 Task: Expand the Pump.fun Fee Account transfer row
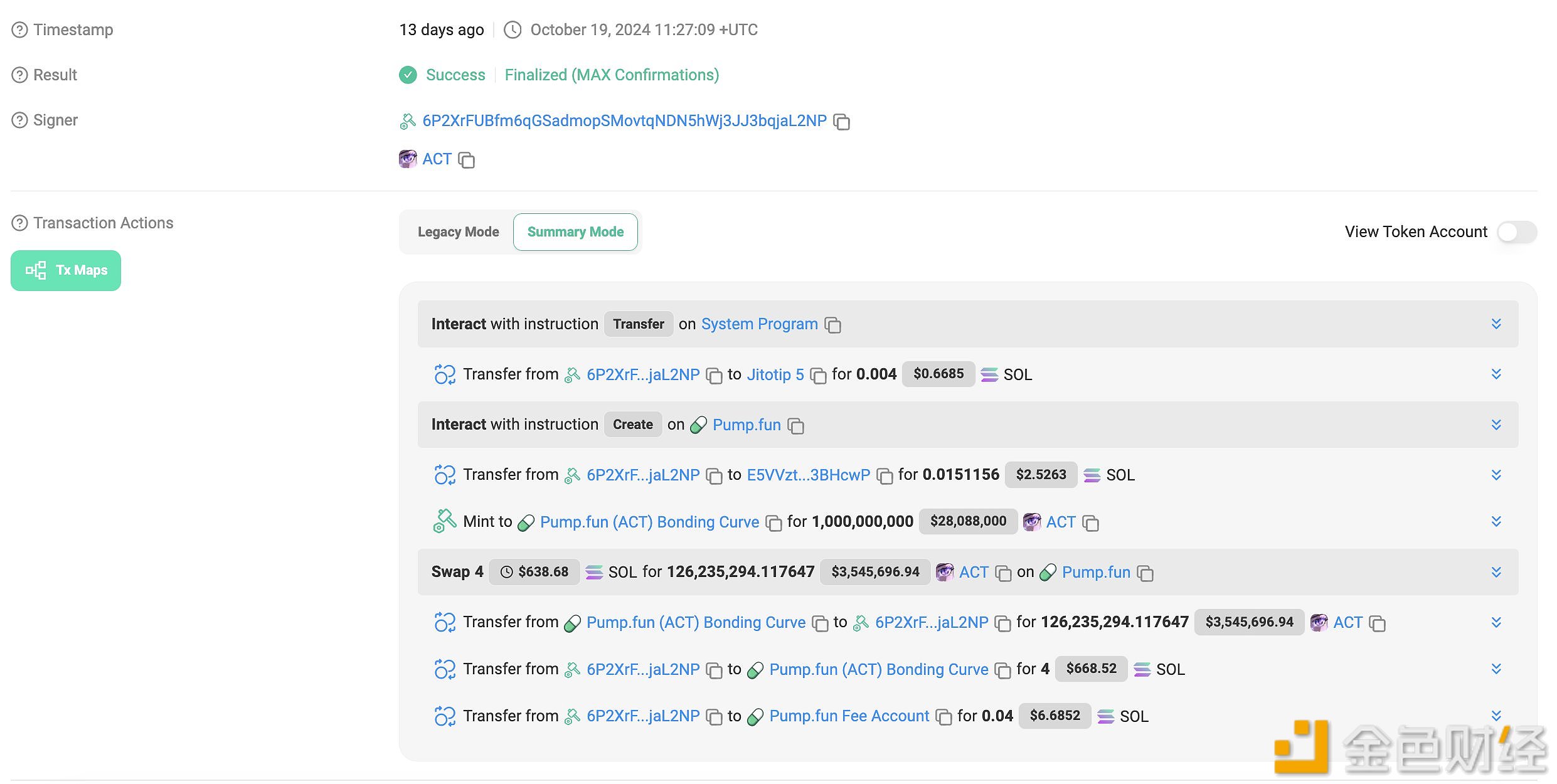tap(1496, 716)
